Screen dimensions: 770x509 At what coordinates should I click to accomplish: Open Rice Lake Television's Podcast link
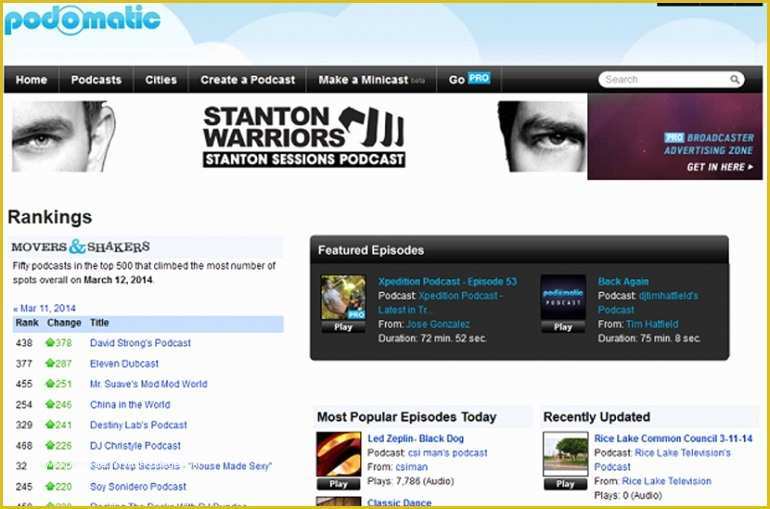tap(662, 459)
